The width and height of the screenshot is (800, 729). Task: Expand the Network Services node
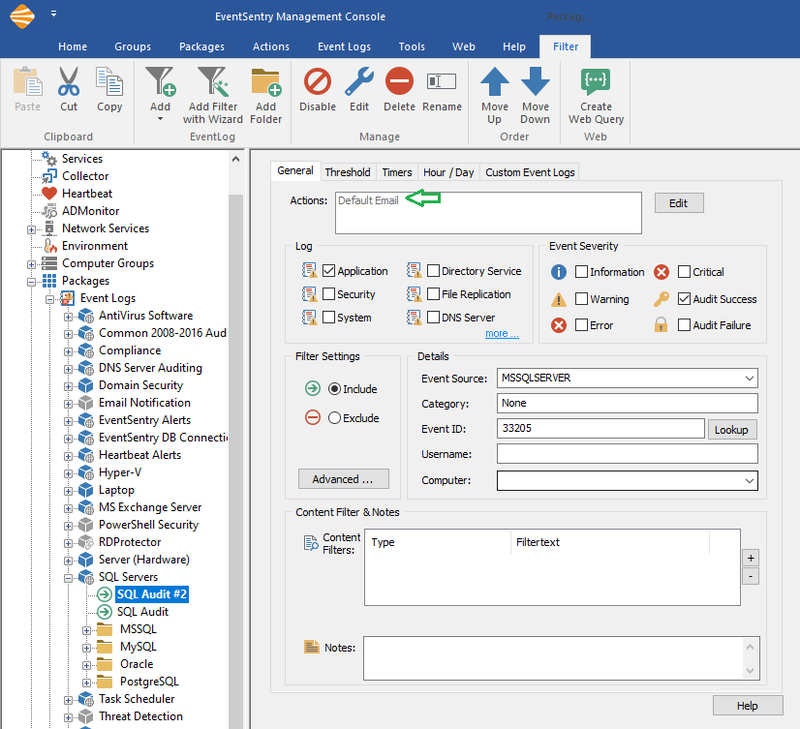pyautogui.click(x=32, y=230)
